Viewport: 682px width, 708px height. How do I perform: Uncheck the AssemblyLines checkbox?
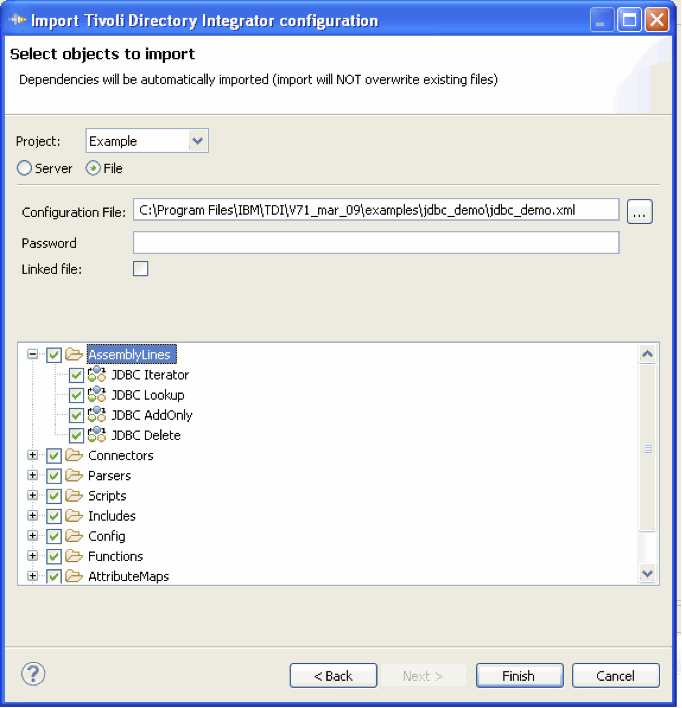tap(54, 354)
